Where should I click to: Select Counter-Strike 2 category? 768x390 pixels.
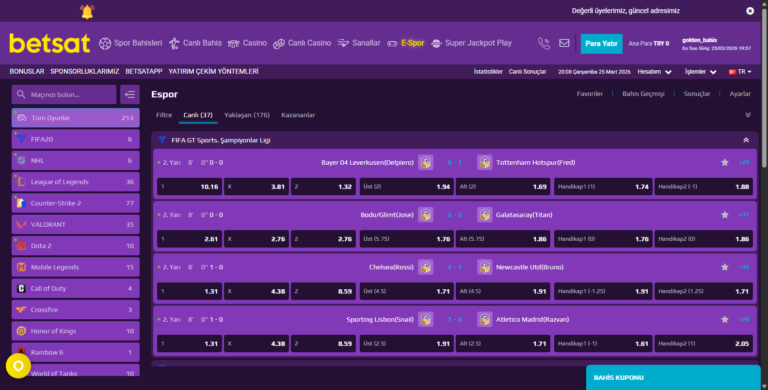pyautogui.click(x=75, y=203)
